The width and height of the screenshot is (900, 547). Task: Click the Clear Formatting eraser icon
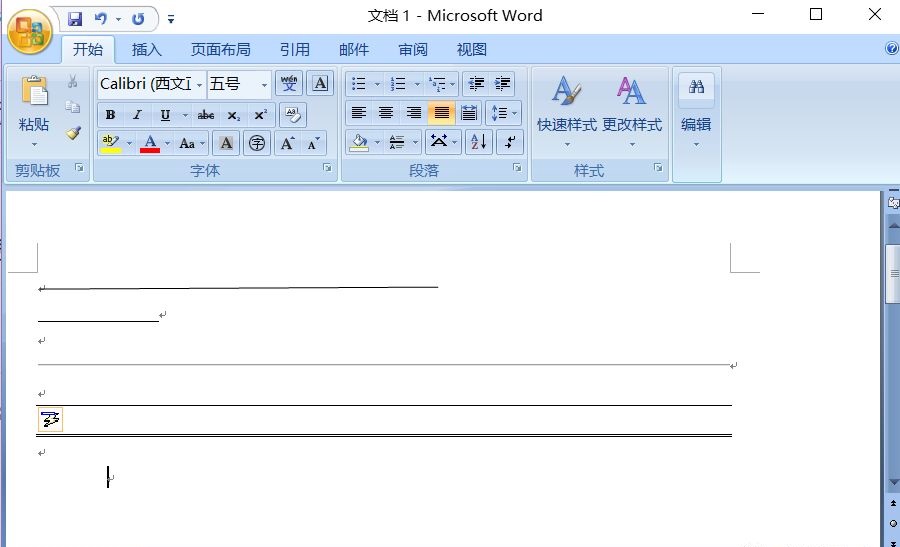pos(292,114)
